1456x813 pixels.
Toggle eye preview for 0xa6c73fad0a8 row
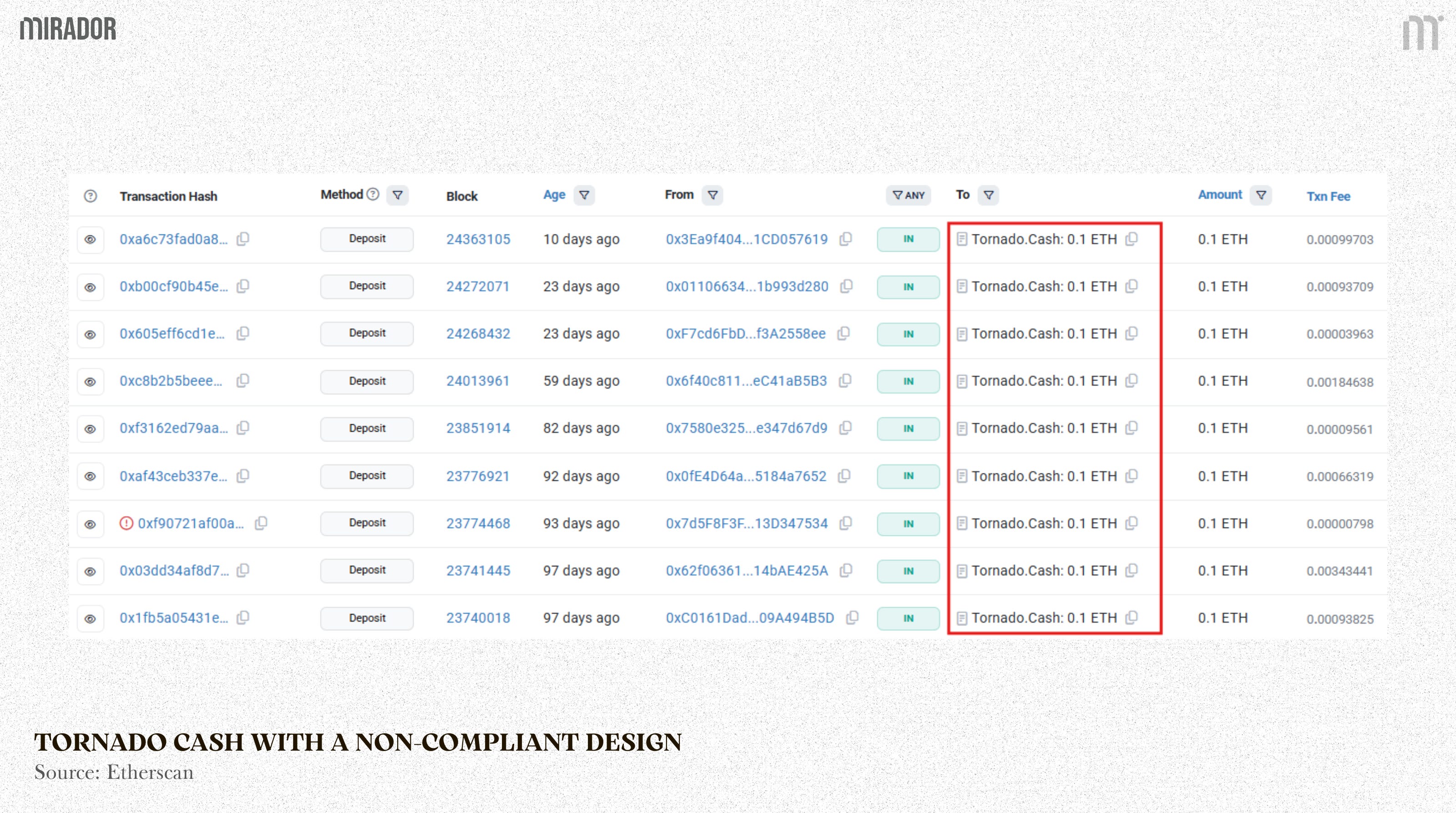coord(91,240)
